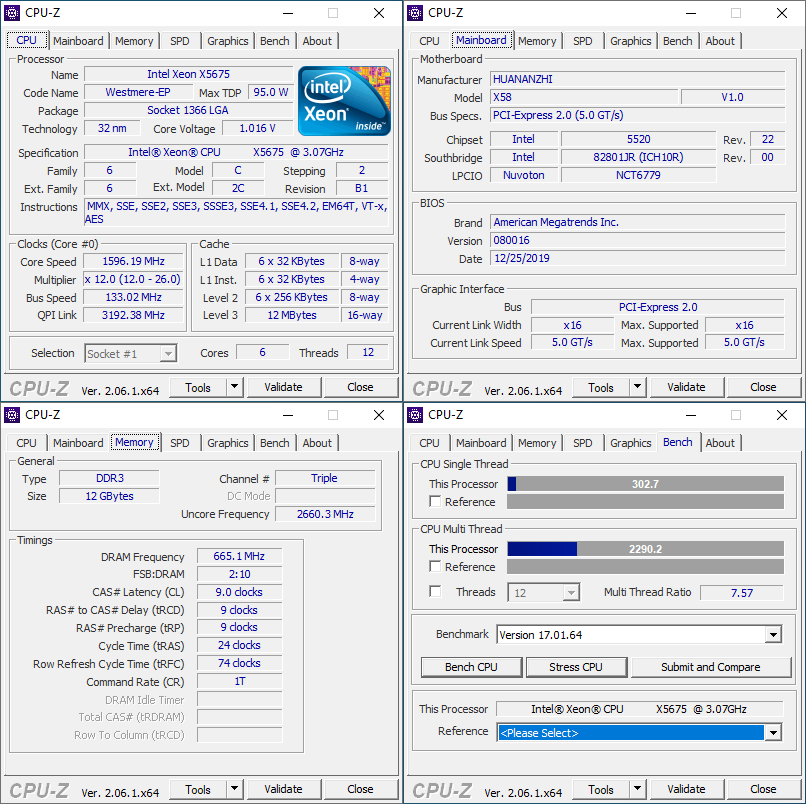Click the Cores count field showing 6
This screenshot has height=804, width=806.
pos(263,353)
